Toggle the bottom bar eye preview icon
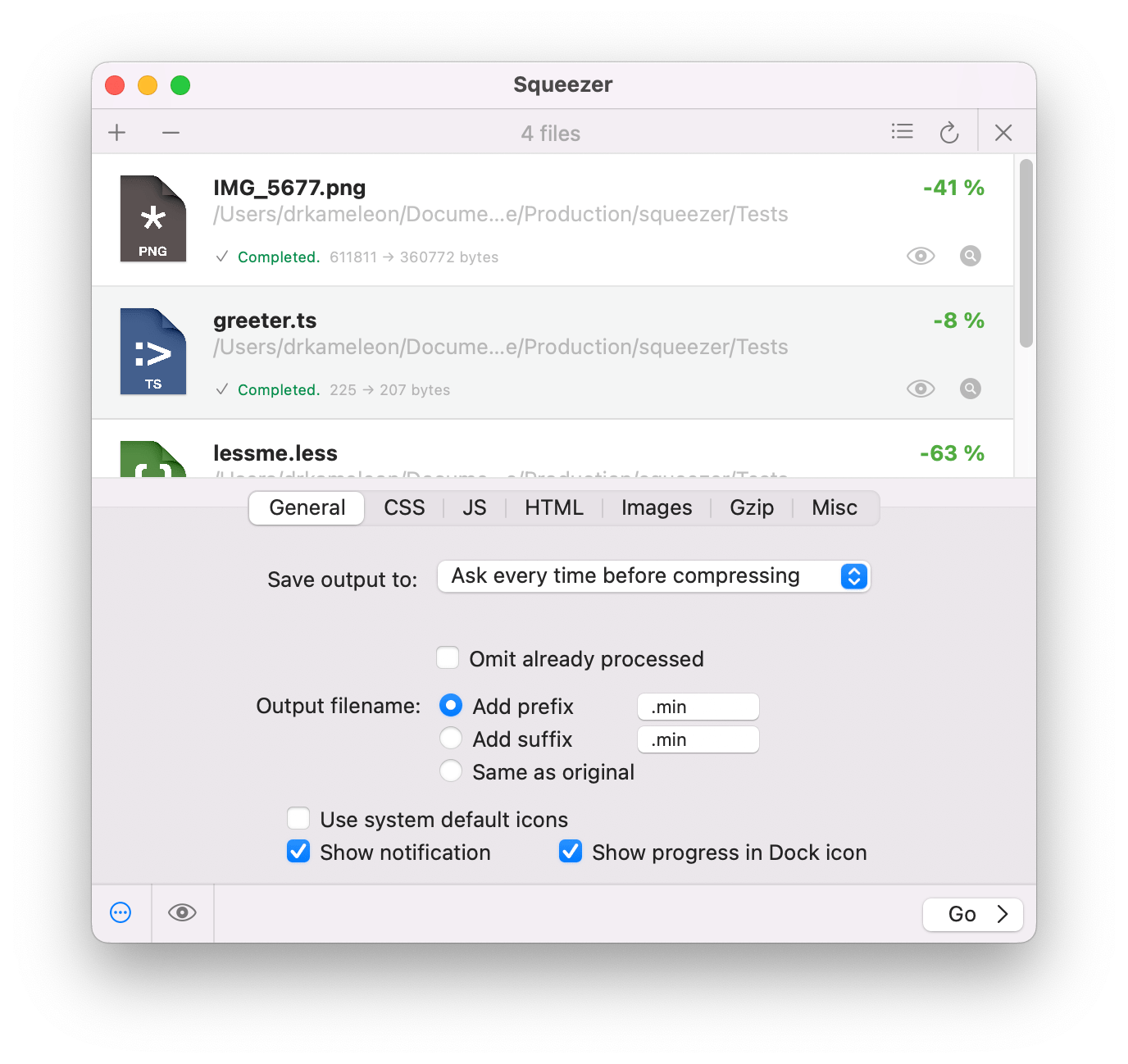 click(x=182, y=912)
